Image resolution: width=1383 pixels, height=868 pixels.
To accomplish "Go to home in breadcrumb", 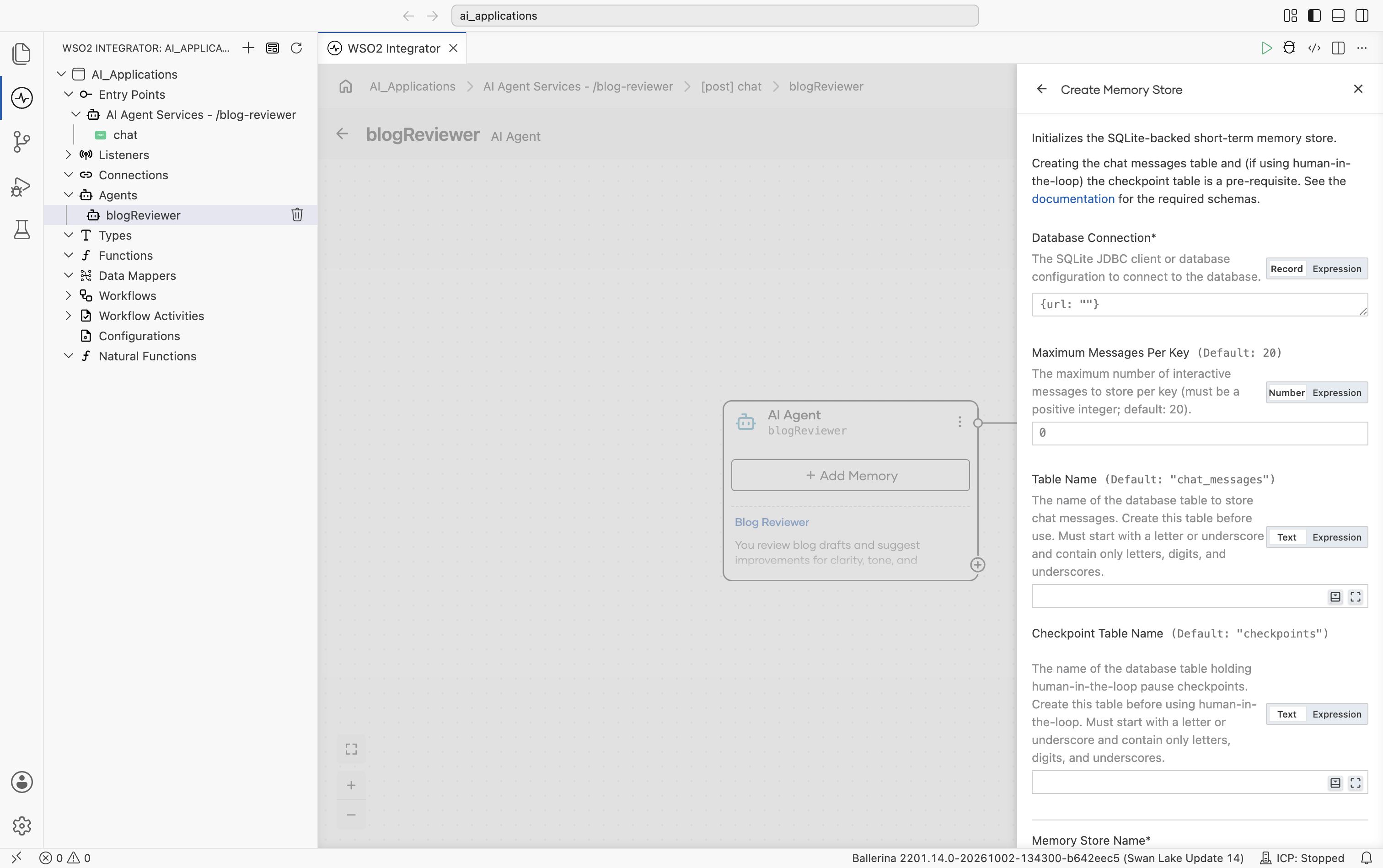I will [x=346, y=87].
